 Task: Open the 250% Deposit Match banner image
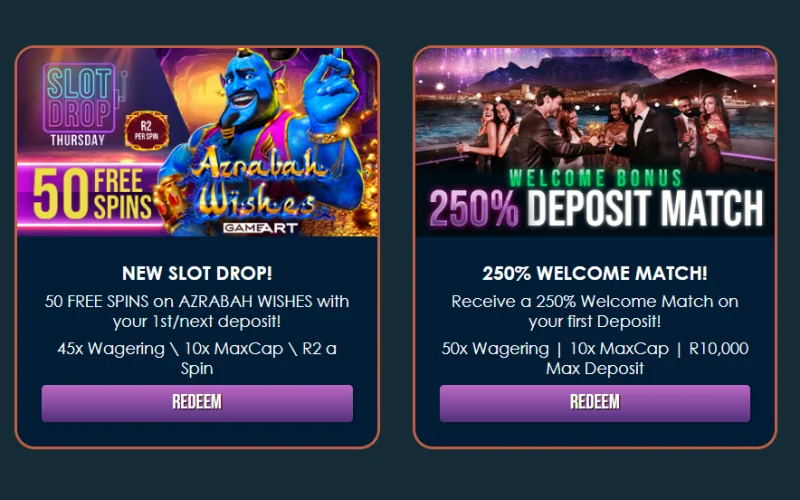coord(595,142)
